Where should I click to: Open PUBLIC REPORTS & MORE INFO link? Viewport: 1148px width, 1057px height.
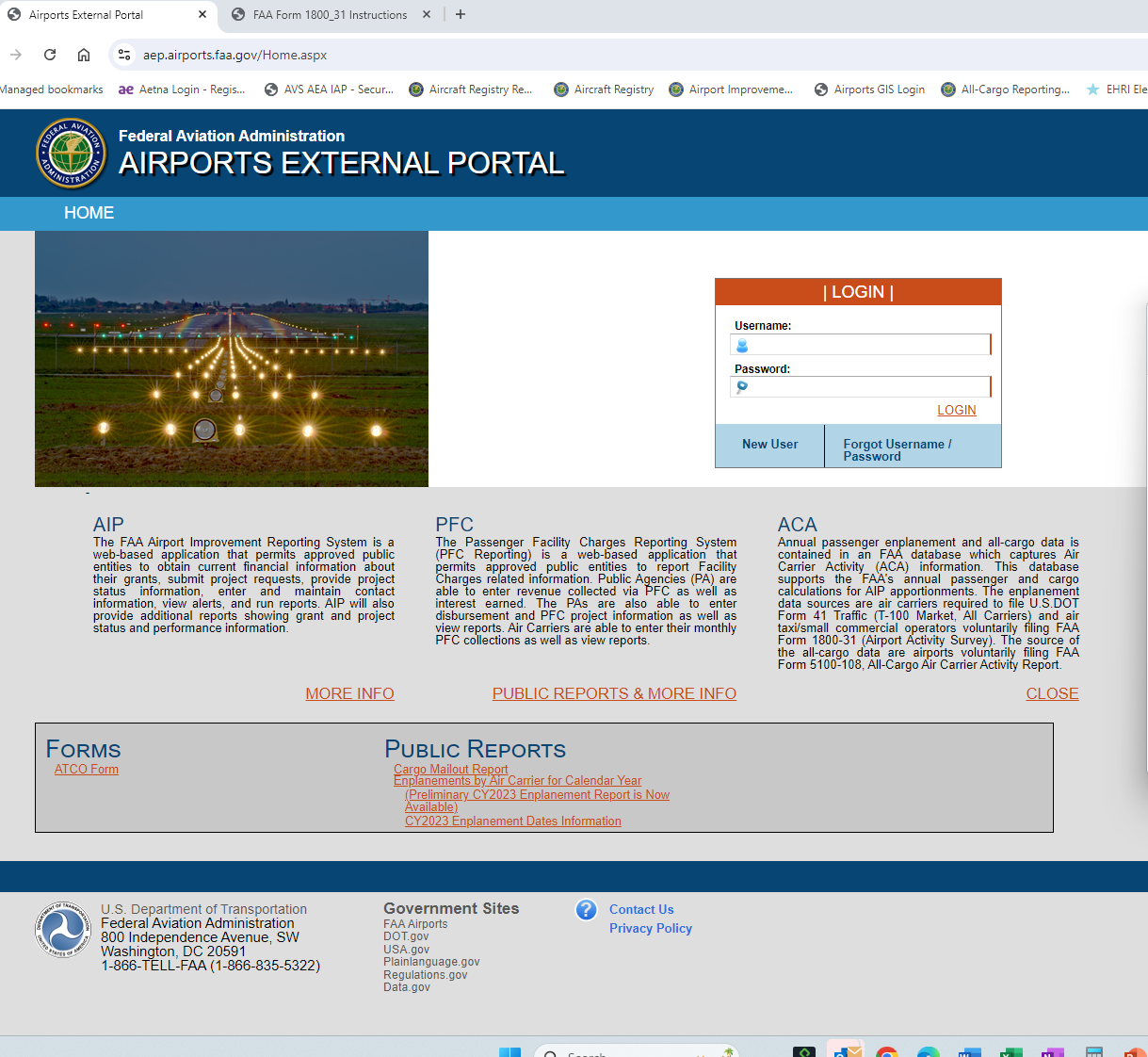tap(614, 693)
